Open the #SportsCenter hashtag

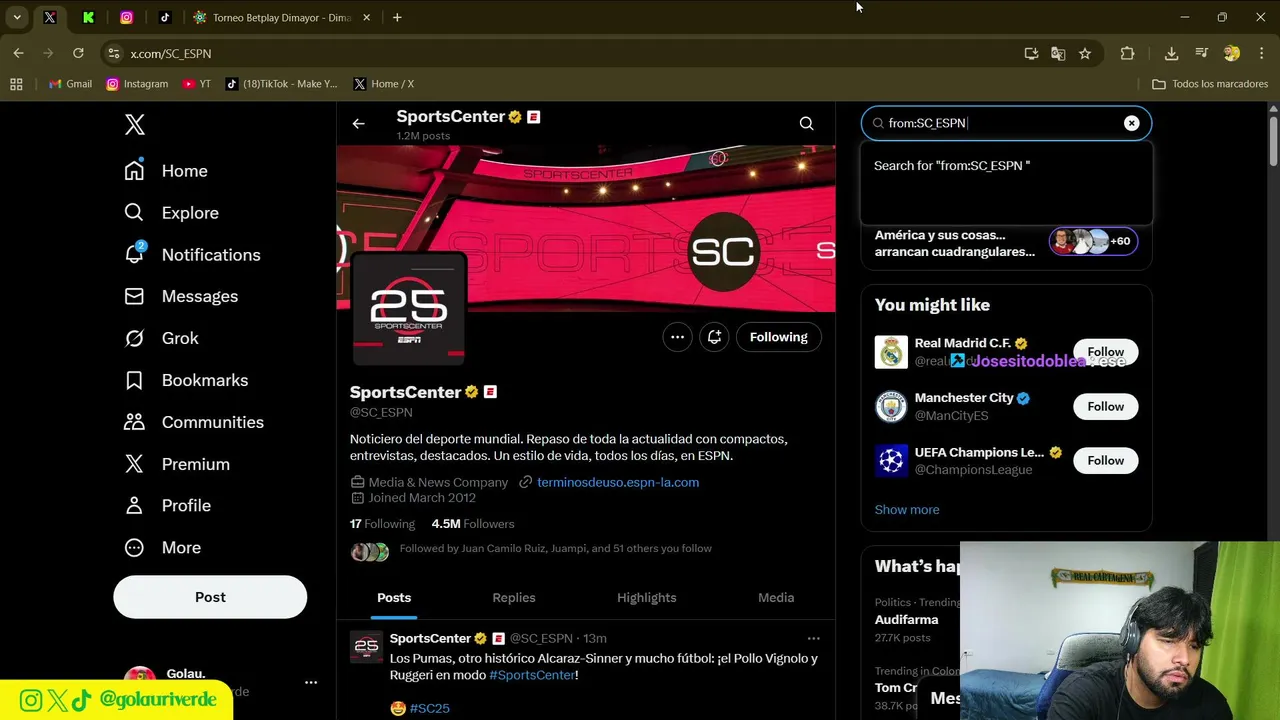(532, 675)
